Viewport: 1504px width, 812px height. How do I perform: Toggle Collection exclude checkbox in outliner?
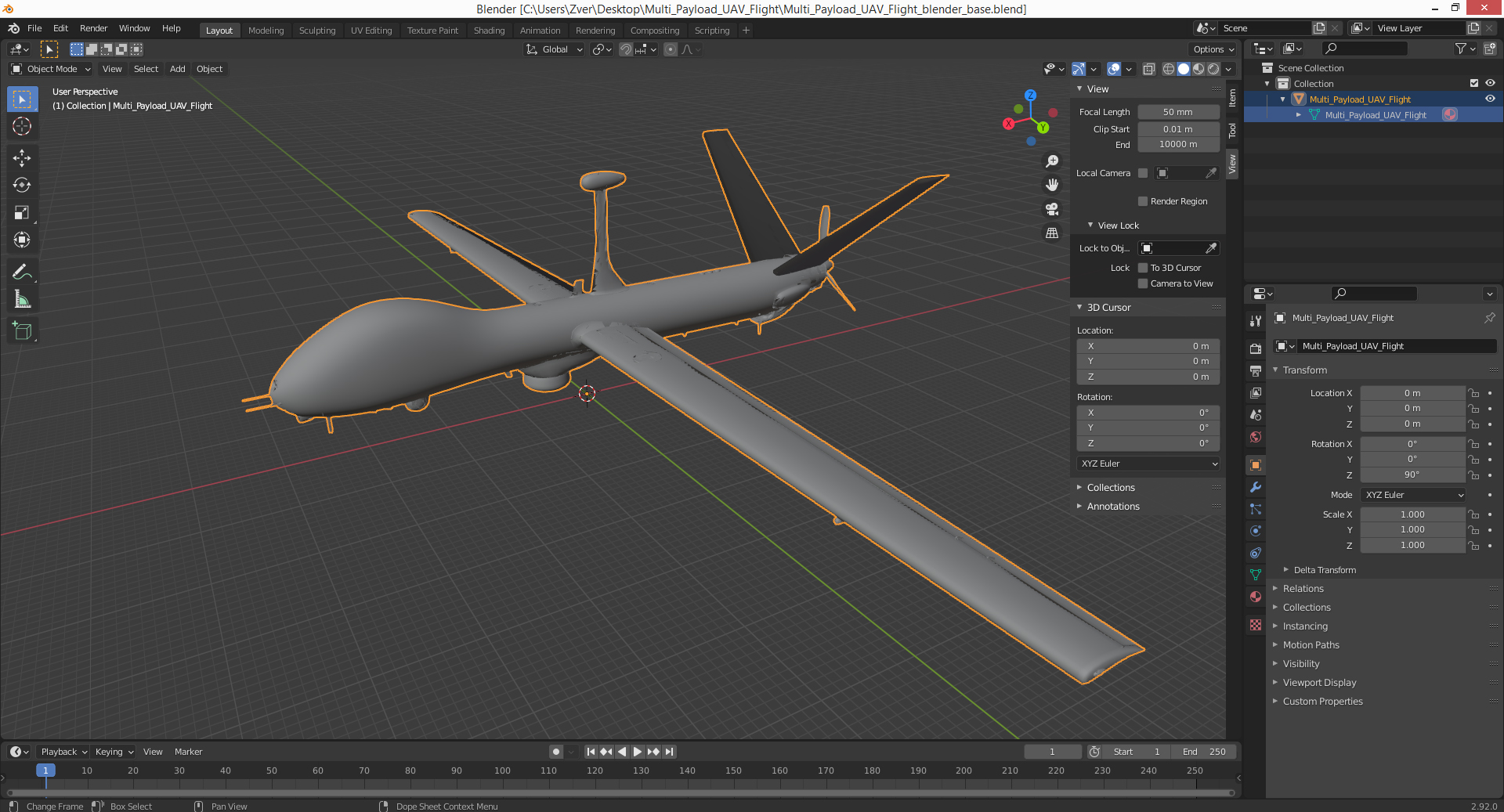pos(1474,83)
